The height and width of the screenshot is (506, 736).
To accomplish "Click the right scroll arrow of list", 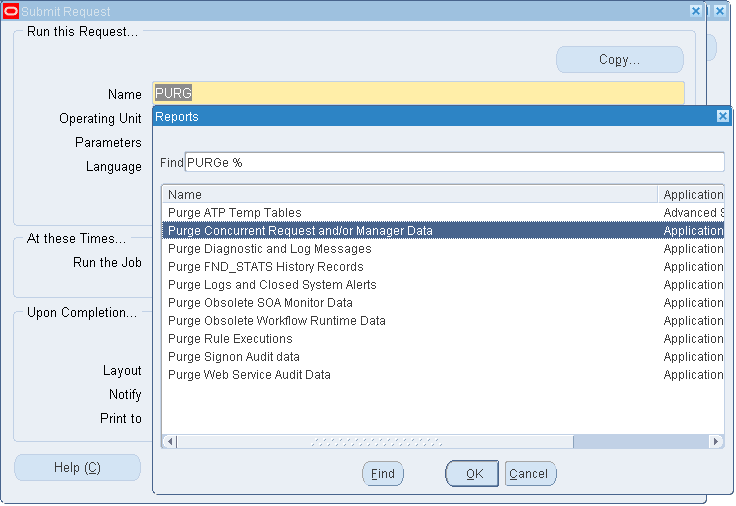I will coord(716,442).
